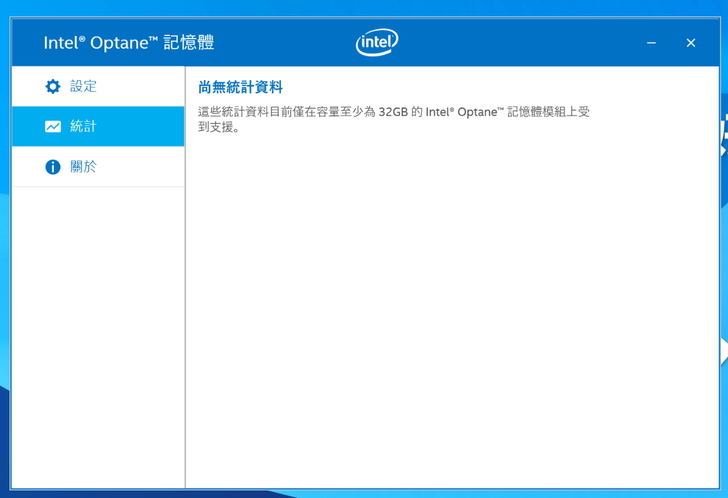Select the 統計 statistics tab
Viewport: 728px width, 498px height.
(98, 126)
